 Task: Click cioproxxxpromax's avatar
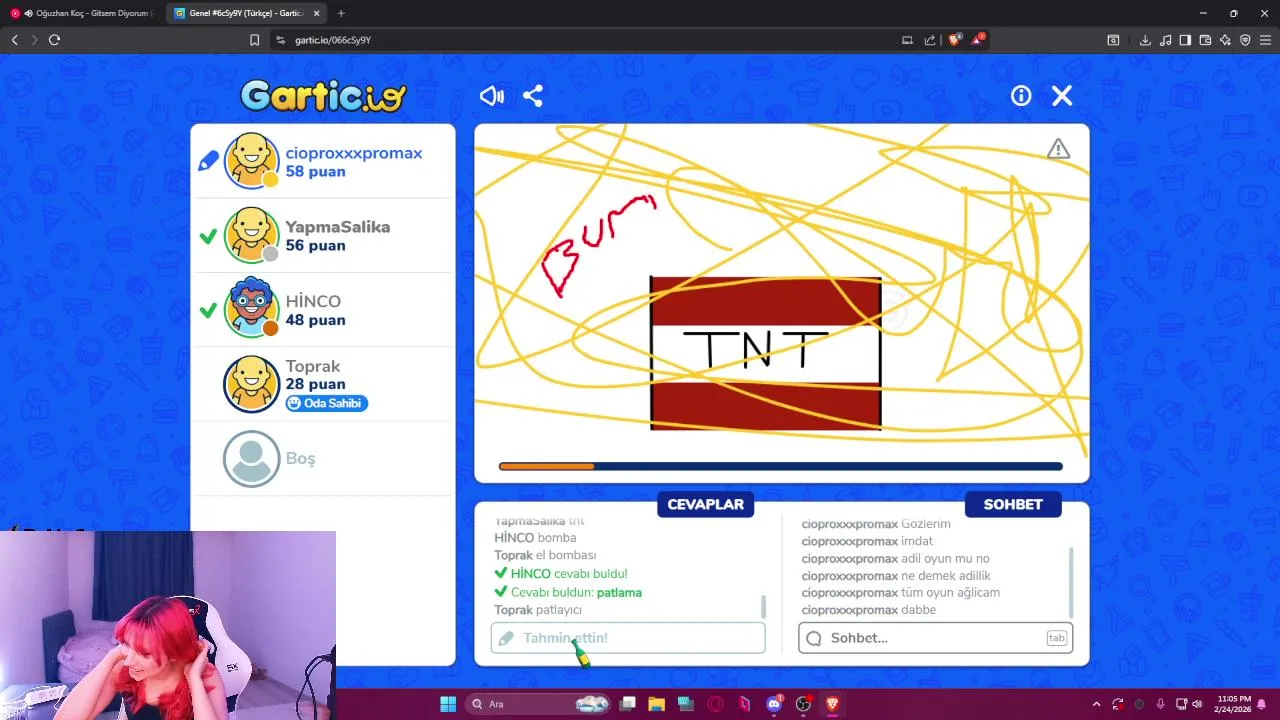click(x=251, y=161)
